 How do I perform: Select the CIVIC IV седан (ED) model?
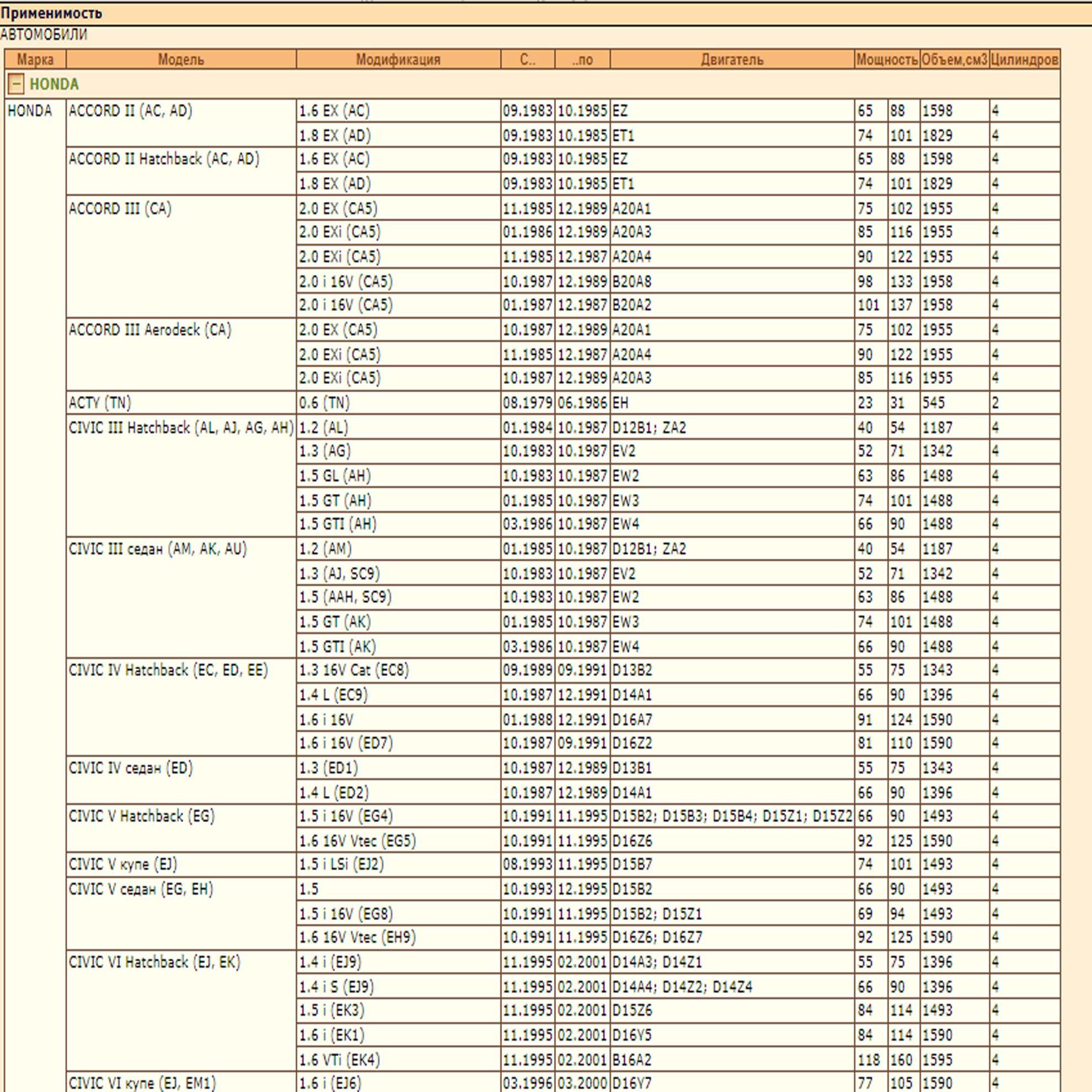[131, 768]
